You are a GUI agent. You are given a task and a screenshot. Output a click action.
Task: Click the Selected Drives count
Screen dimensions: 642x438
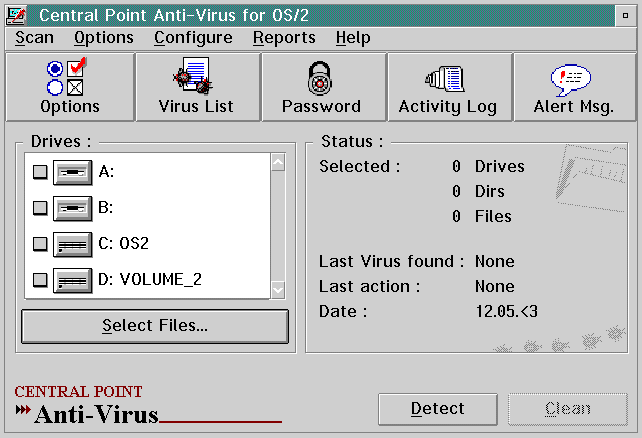[x=456, y=167]
